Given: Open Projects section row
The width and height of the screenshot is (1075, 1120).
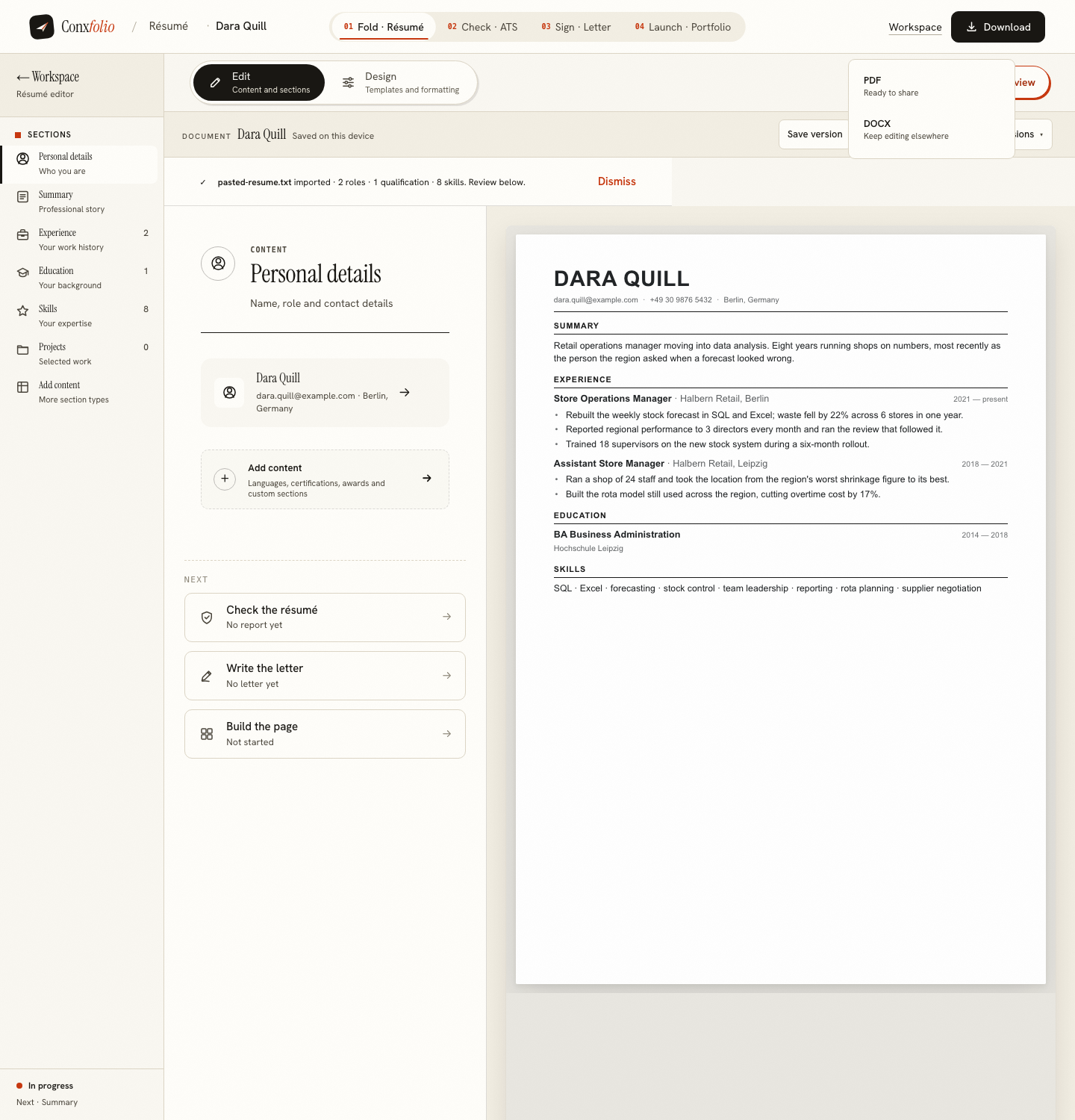Looking at the screenshot, I should (80, 354).
